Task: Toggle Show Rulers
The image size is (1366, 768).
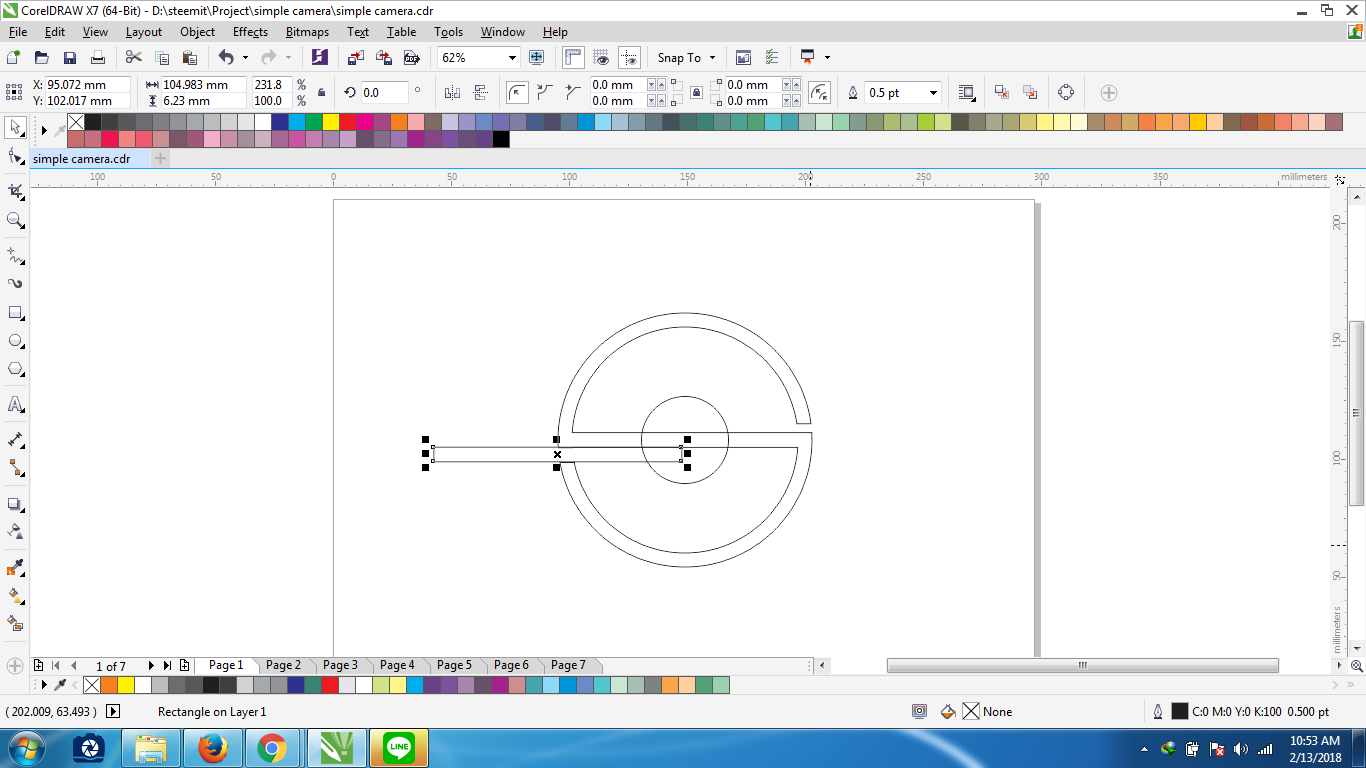Action: click(x=574, y=58)
